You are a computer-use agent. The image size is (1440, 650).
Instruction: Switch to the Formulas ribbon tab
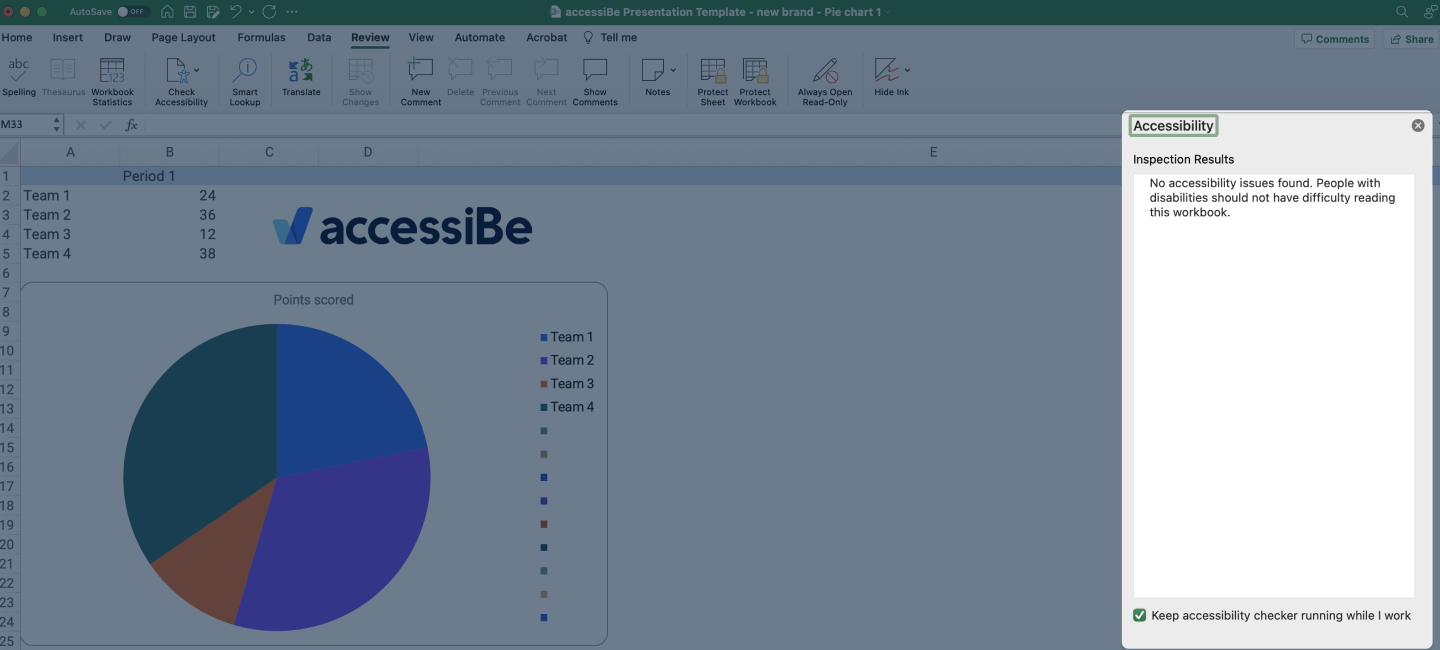point(261,37)
